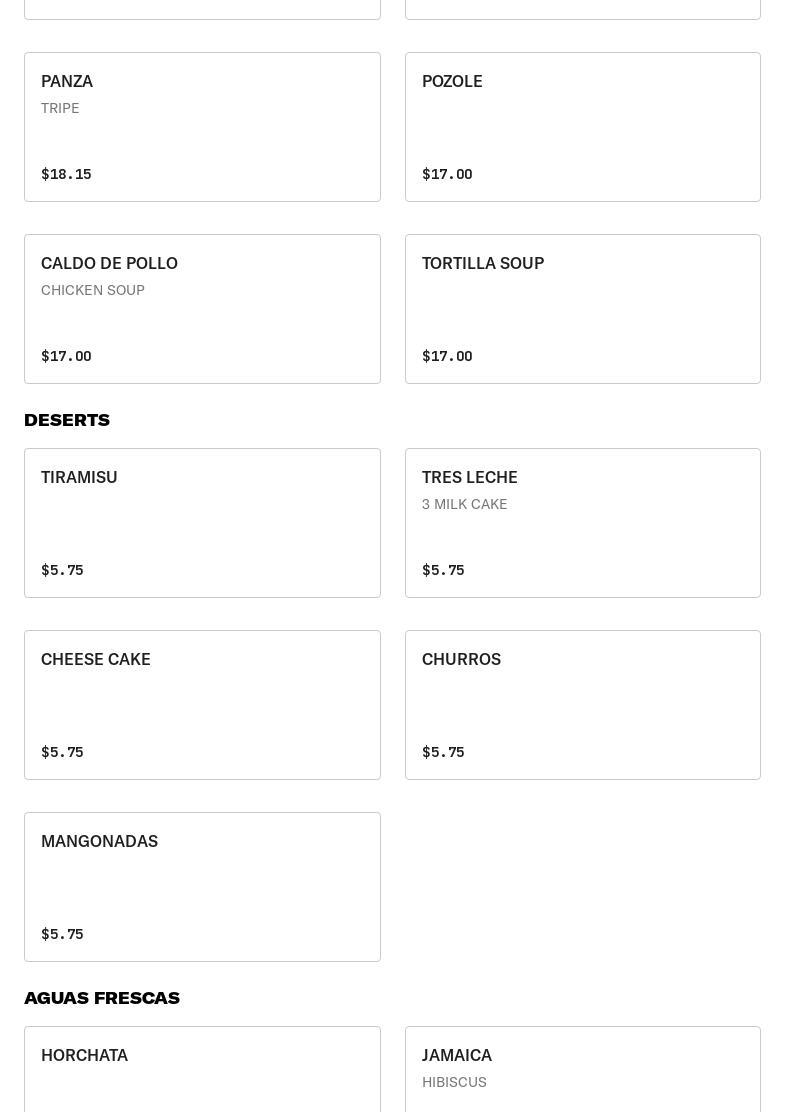Click the AGUAS FRESCAS section heading
The height and width of the screenshot is (1112, 785).
102,998
